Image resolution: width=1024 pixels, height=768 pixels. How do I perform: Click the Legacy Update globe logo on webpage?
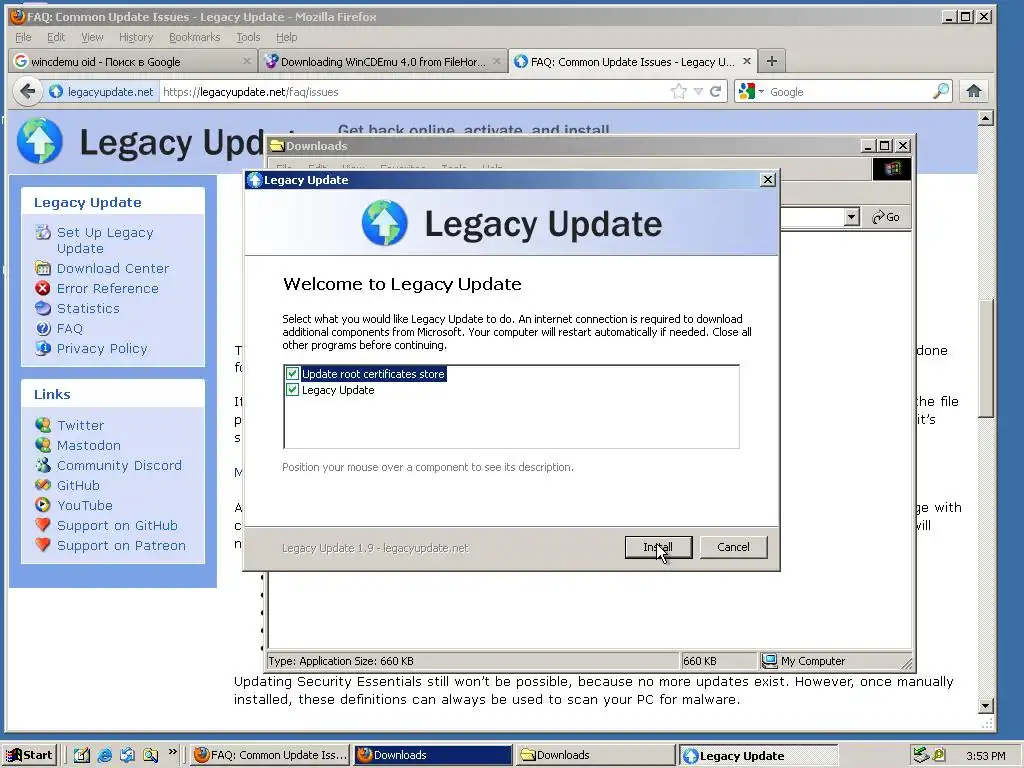pos(40,141)
